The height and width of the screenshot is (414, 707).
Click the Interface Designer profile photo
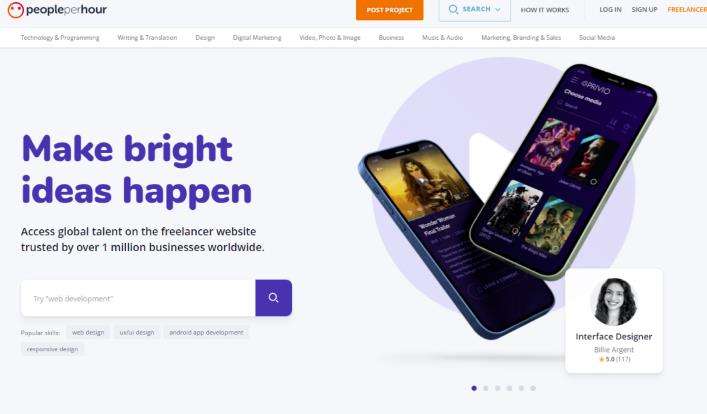point(613,301)
